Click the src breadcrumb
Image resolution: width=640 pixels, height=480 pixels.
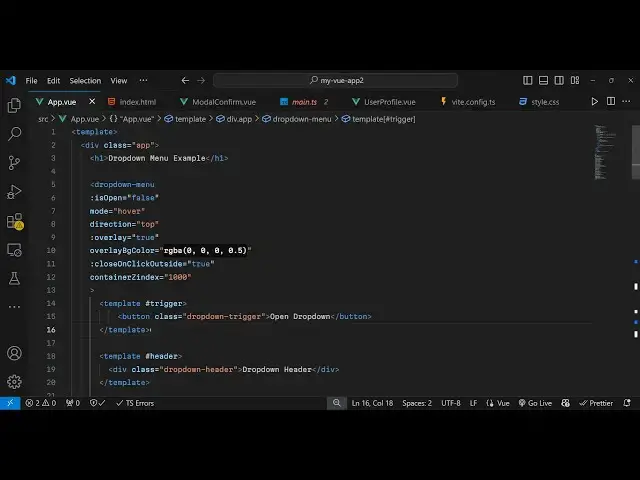[43, 119]
